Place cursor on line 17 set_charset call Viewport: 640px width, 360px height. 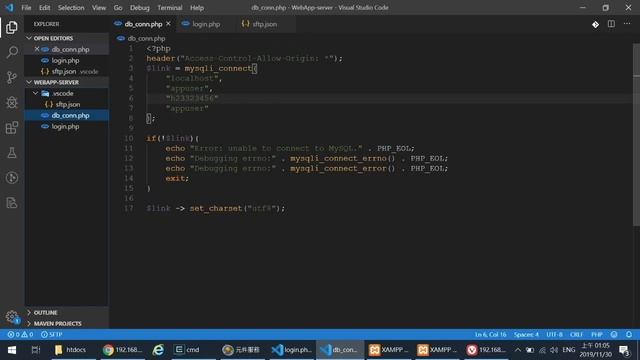tap(216, 208)
